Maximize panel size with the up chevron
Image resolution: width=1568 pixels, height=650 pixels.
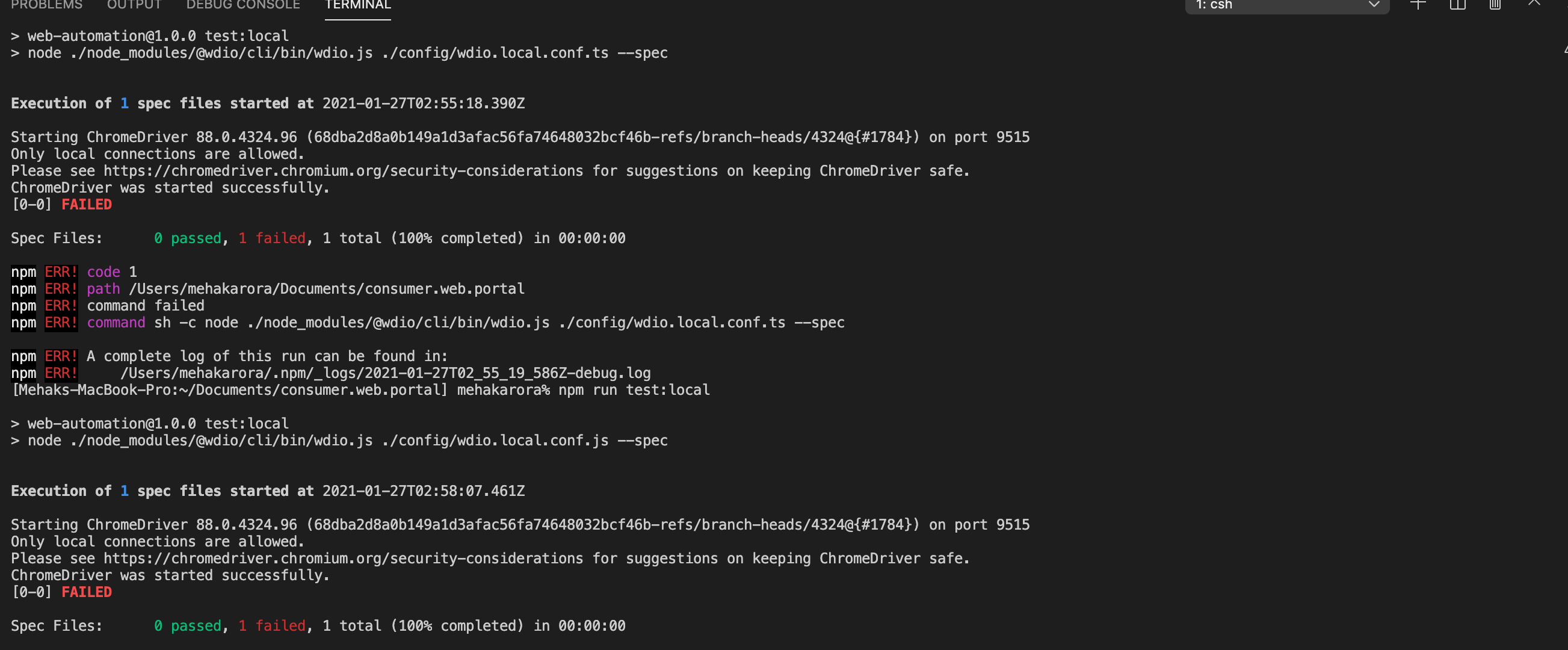tap(1534, 3)
